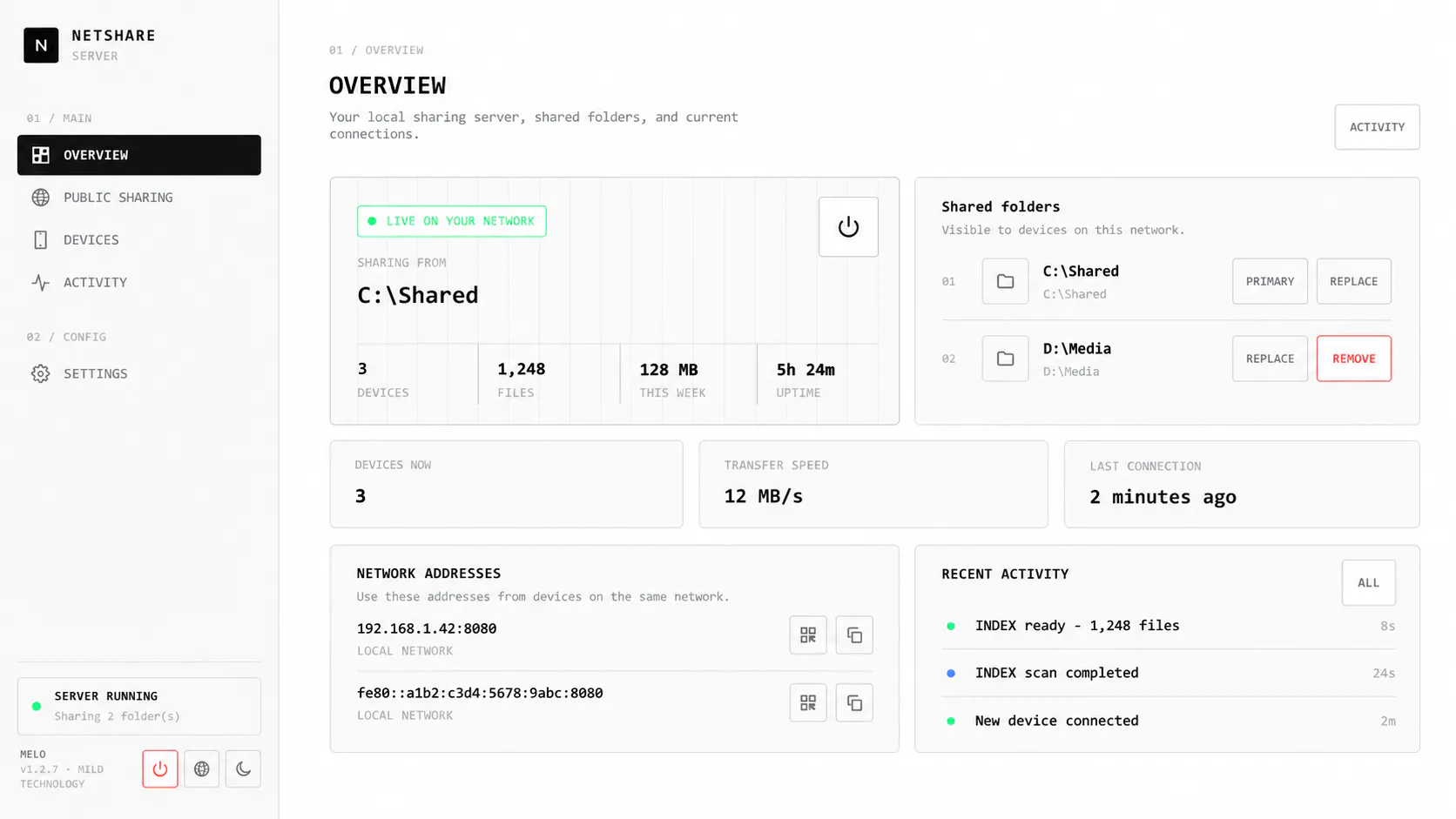Click the D:\Media folder icon
The image size is (1456, 819).
(1005, 359)
